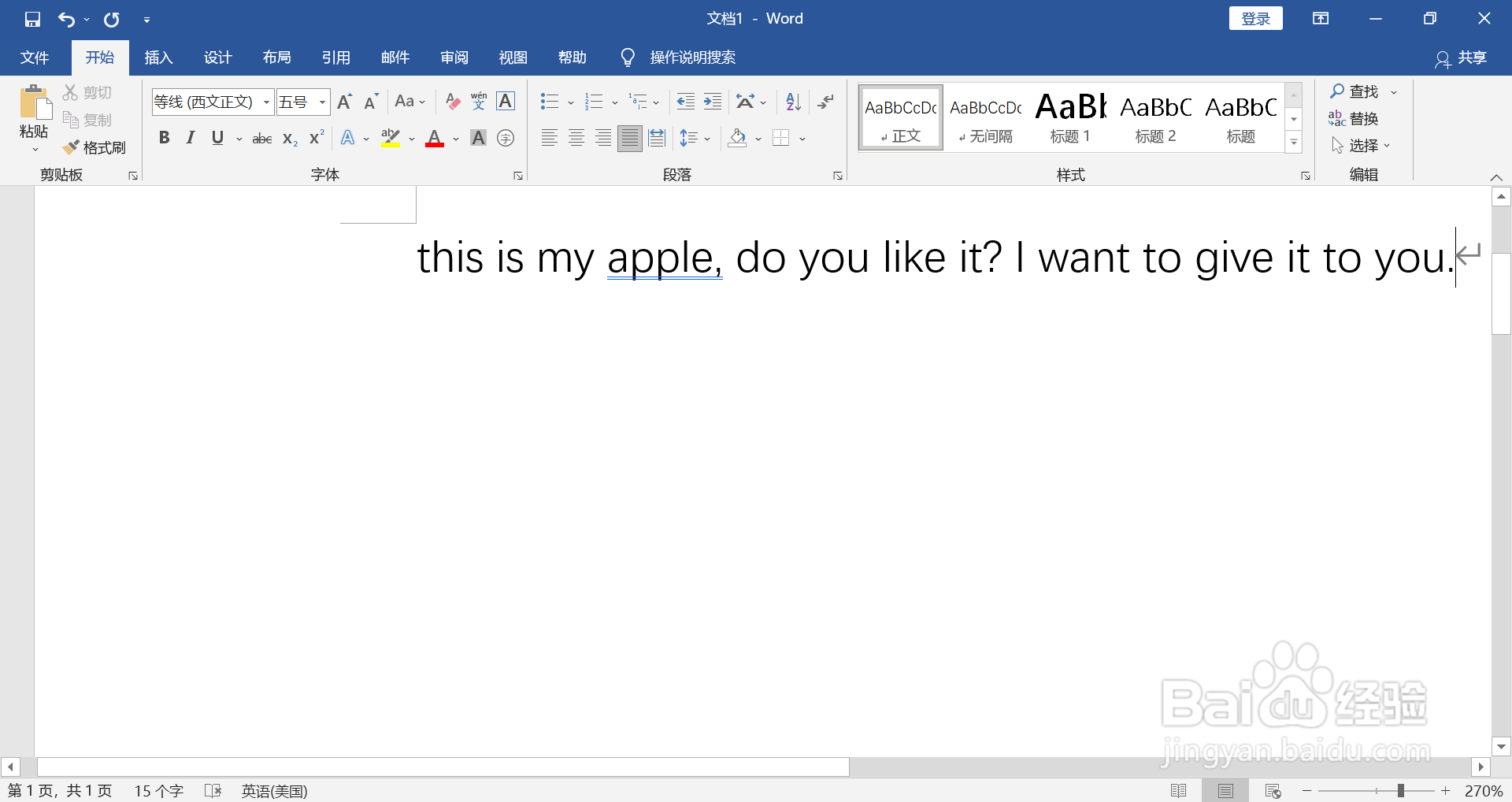The width and height of the screenshot is (1512, 802).
Task: Center align the paragraph
Action: (x=576, y=139)
